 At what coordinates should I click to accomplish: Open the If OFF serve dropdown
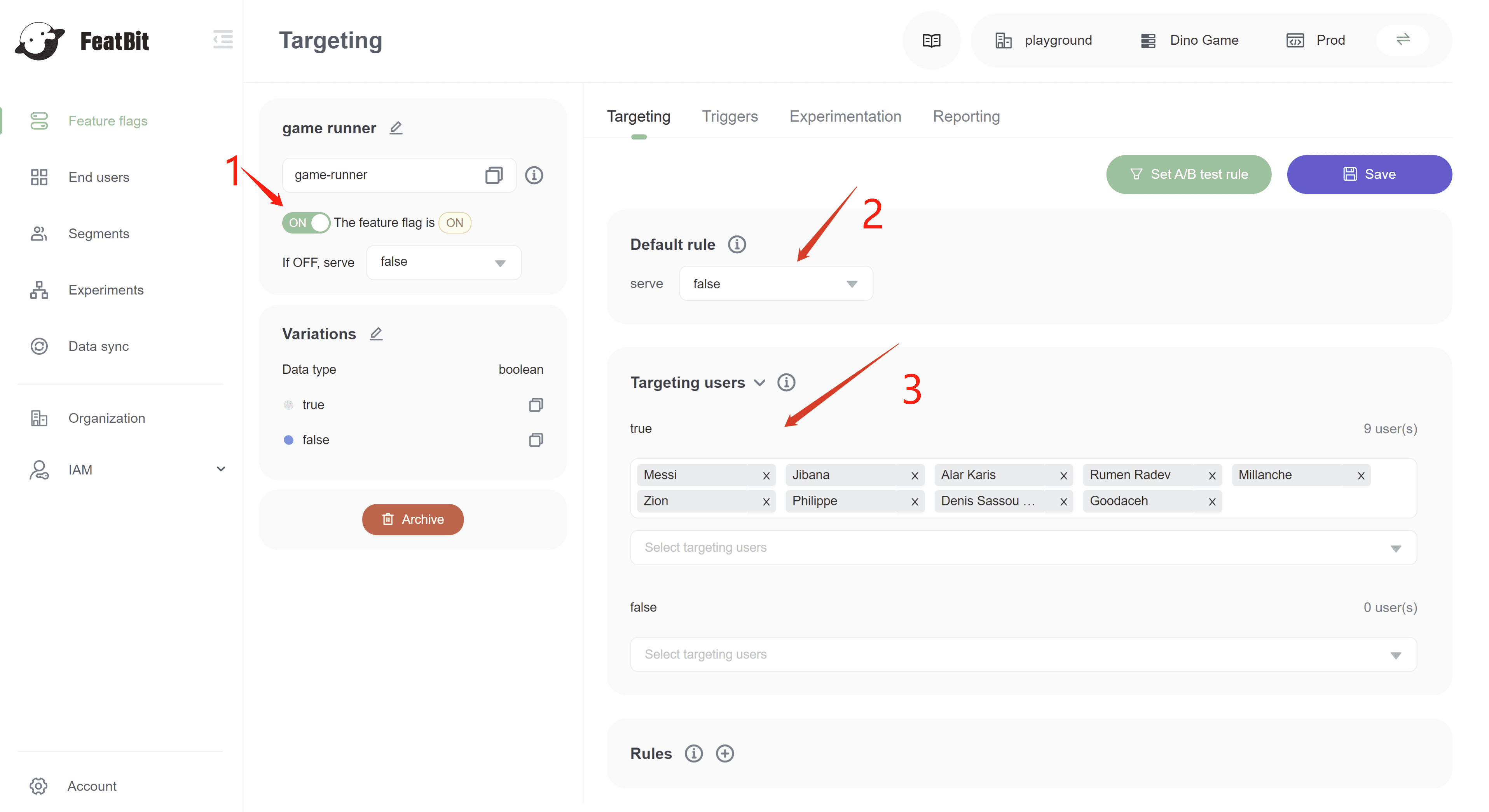click(x=443, y=262)
